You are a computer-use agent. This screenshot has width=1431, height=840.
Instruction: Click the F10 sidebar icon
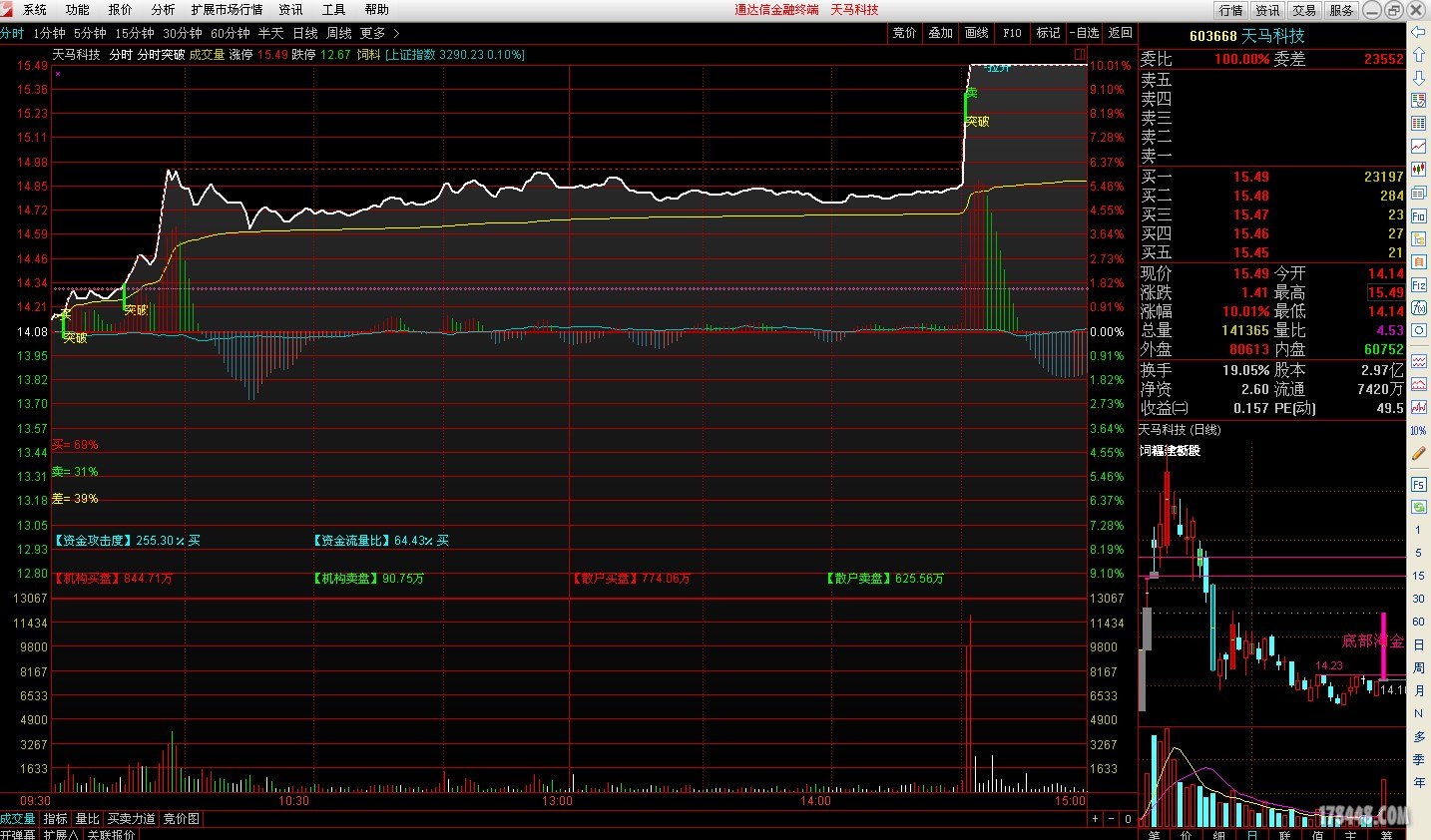pos(1418,215)
